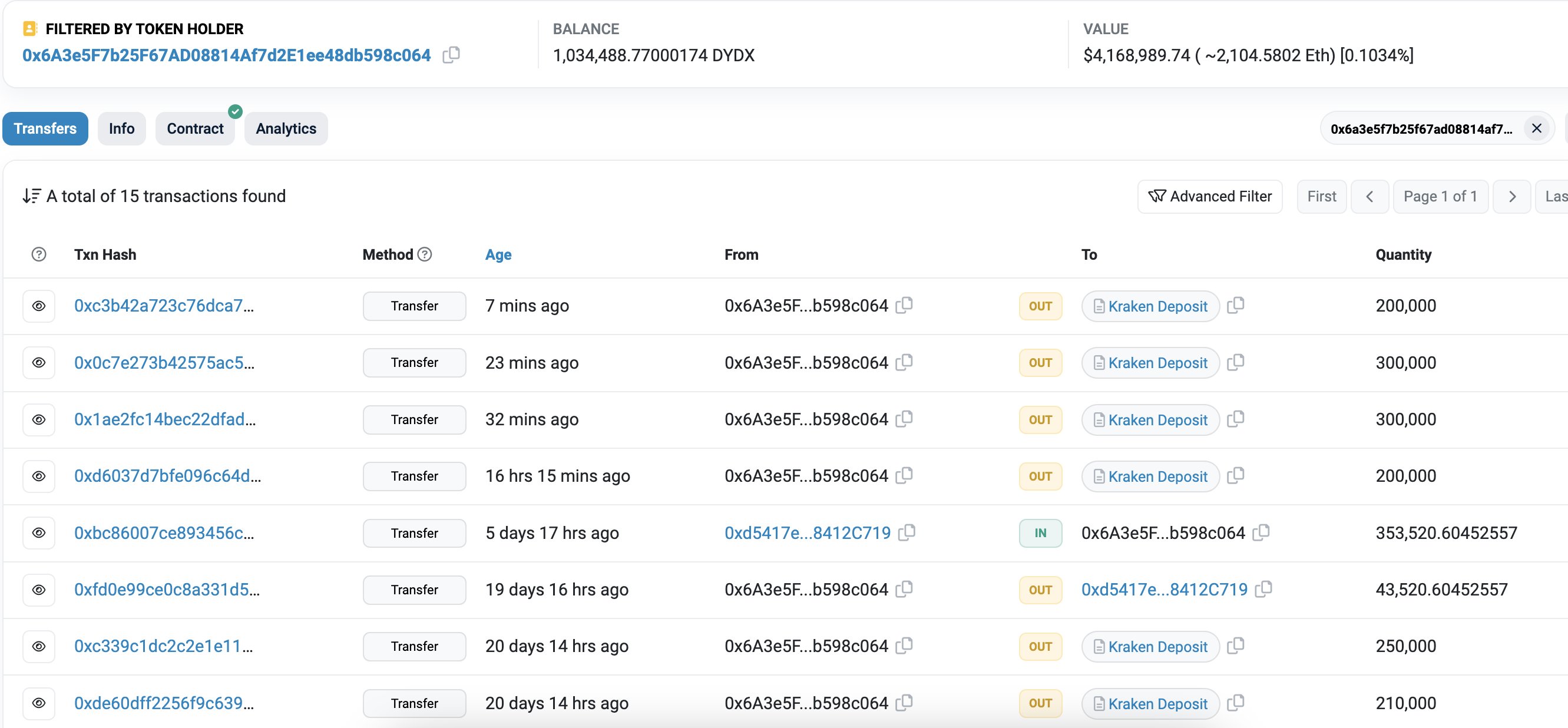This screenshot has width=1568, height=728.
Task: Preview transaction 0xc3b42a723c76dca7 with eye icon
Action: [39, 306]
